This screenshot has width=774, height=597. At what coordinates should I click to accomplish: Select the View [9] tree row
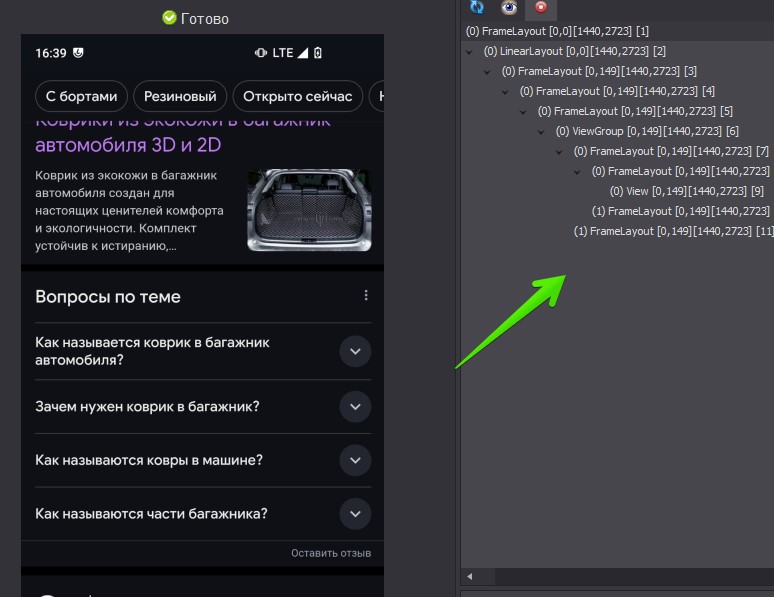click(687, 191)
